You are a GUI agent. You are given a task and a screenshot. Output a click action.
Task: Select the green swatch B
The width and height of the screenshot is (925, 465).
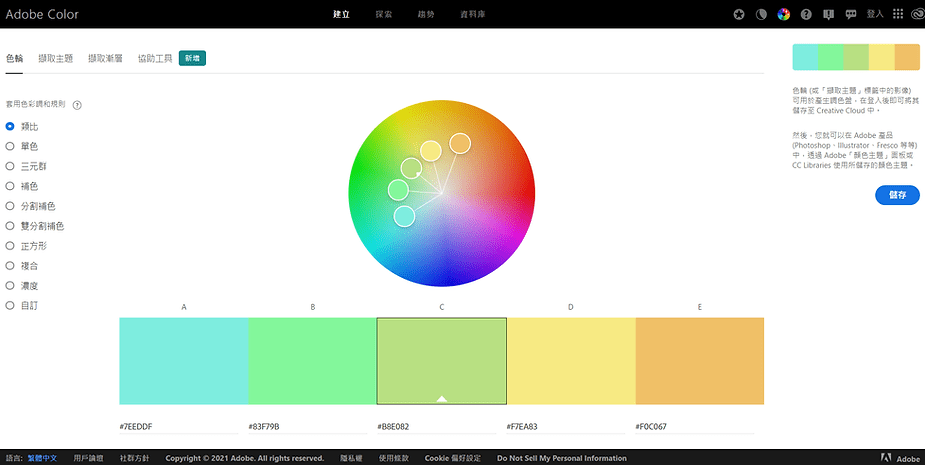[x=313, y=361]
